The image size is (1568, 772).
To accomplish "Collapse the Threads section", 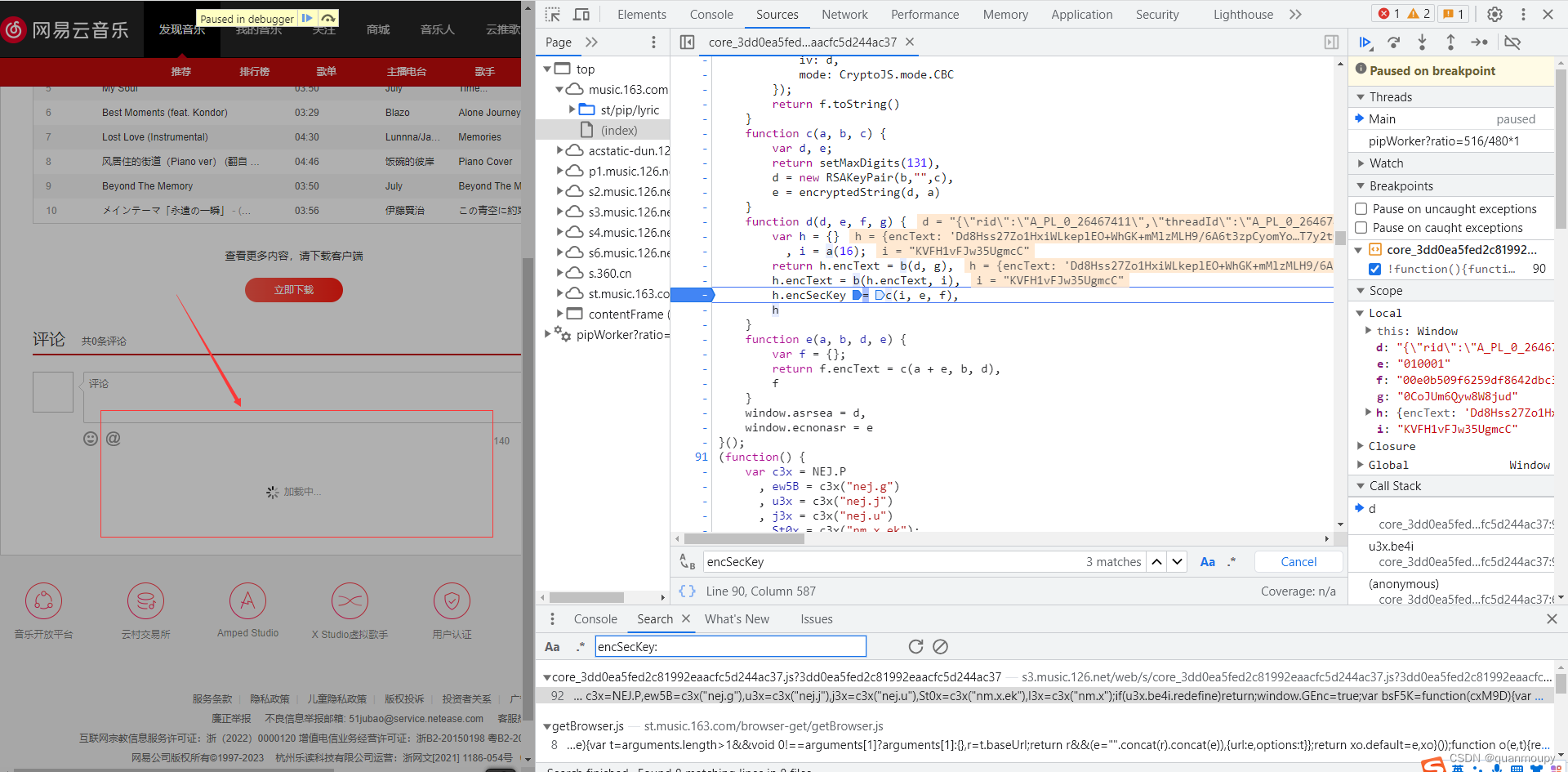I will pyautogui.click(x=1361, y=96).
